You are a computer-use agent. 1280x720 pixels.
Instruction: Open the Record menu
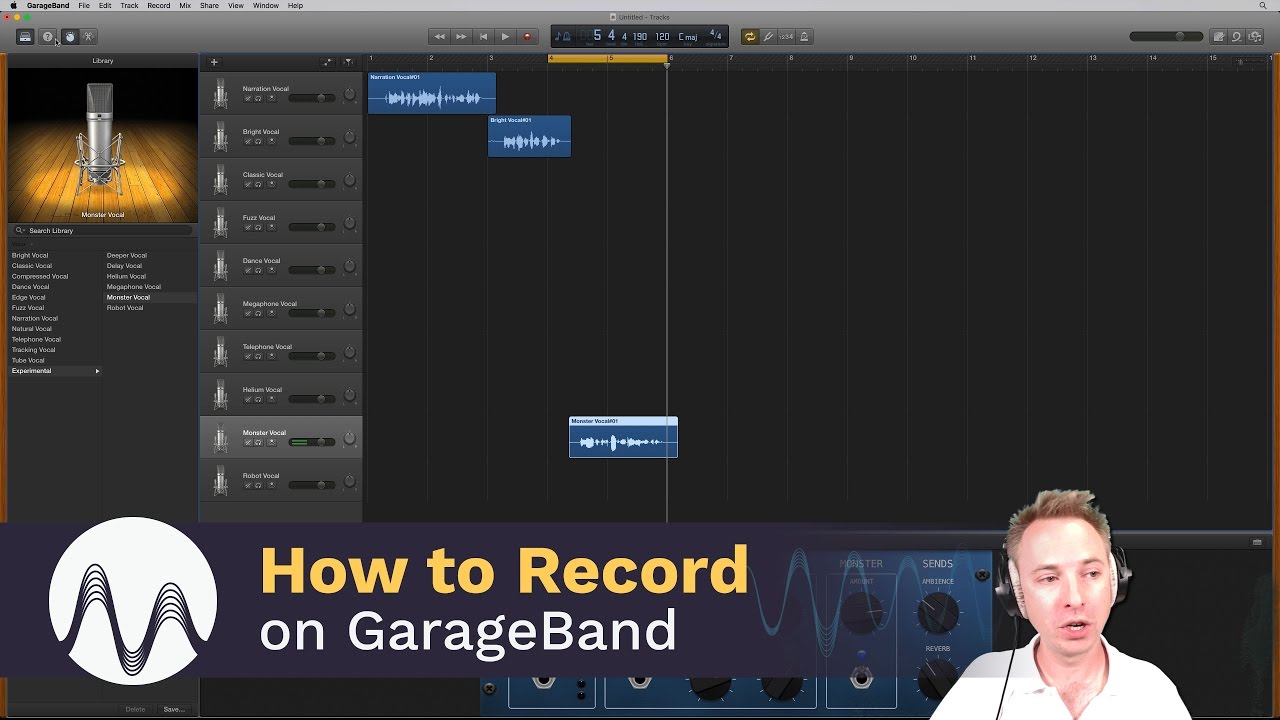click(x=159, y=5)
